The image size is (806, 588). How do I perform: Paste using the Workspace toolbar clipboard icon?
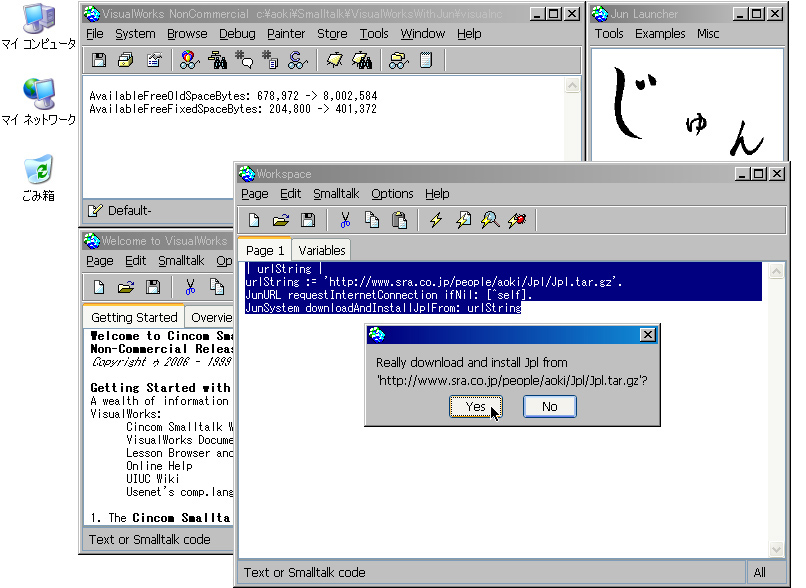pyautogui.click(x=399, y=220)
